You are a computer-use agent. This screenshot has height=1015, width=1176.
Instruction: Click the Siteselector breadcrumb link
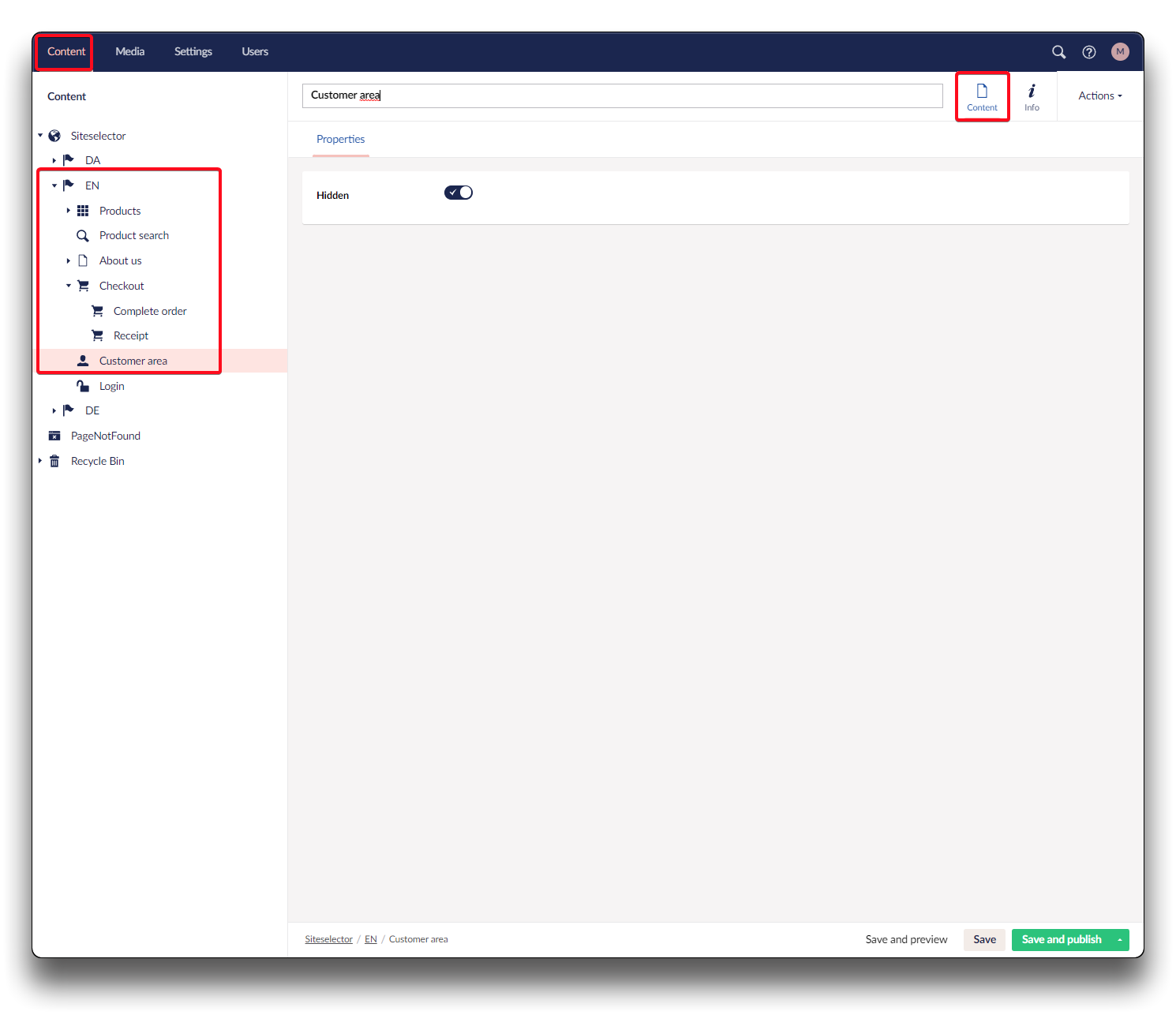coord(328,939)
